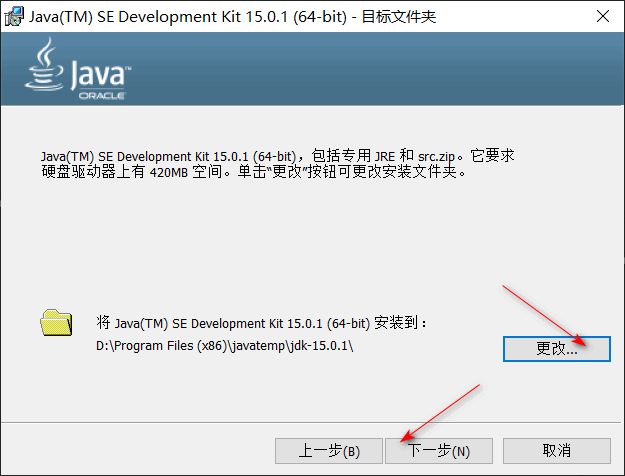Click the install path D:\Program Files (x86)\javatemp\jdk-15.0.1\
Screen dimensions: 625x476
(224, 346)
